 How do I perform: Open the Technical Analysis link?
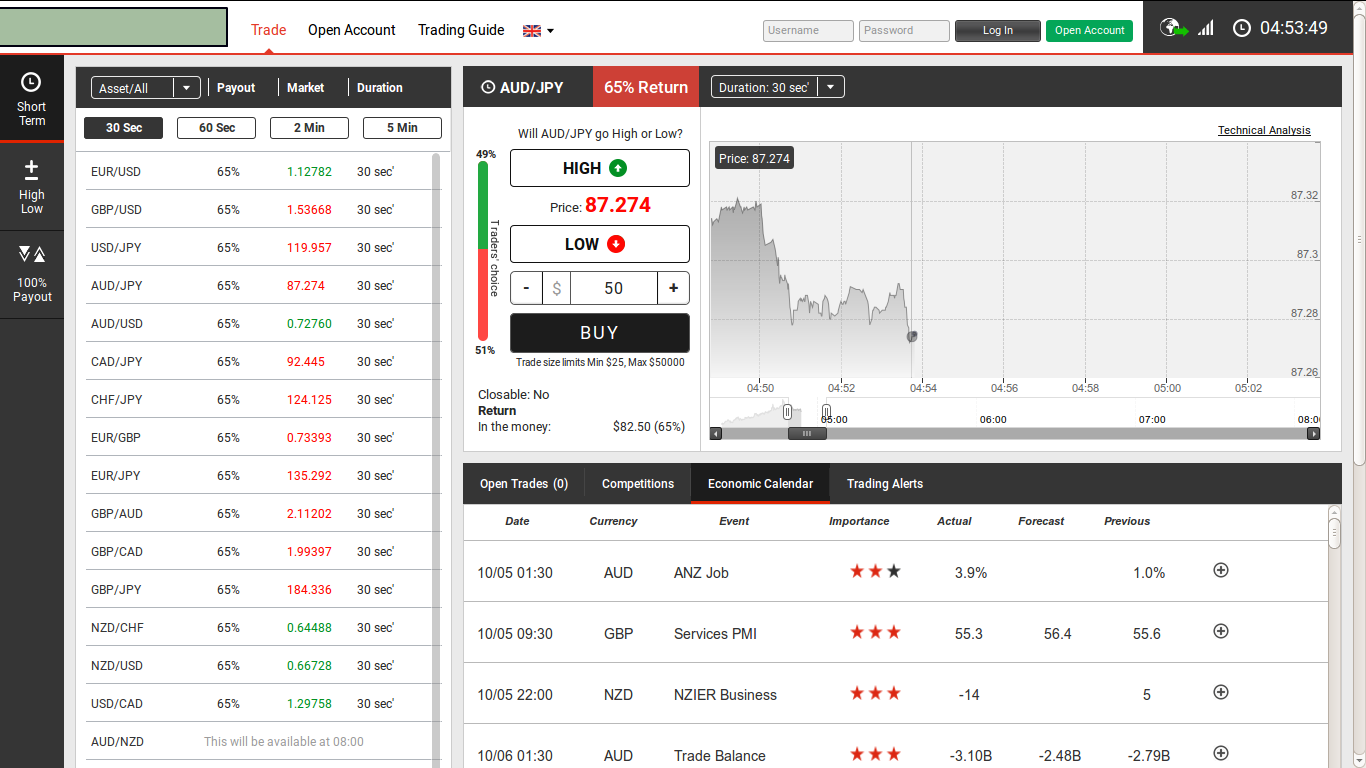pyautogui.click(x=1264, y=130)
